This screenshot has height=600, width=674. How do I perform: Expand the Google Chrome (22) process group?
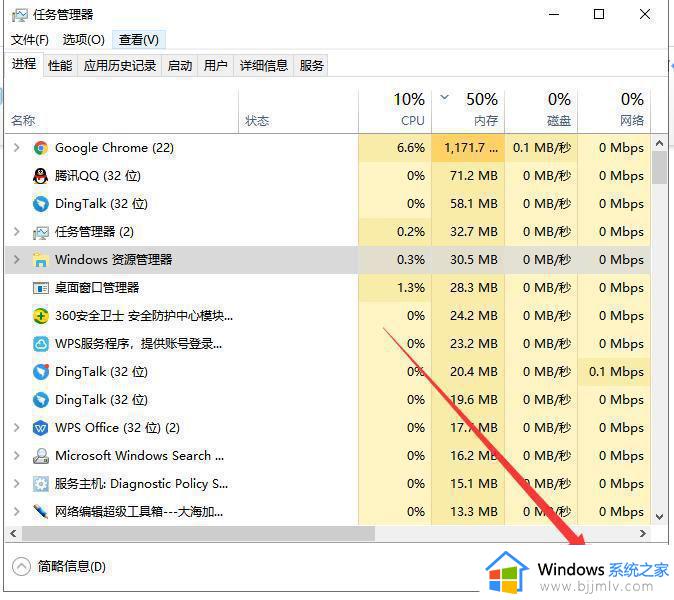point(16,148)
